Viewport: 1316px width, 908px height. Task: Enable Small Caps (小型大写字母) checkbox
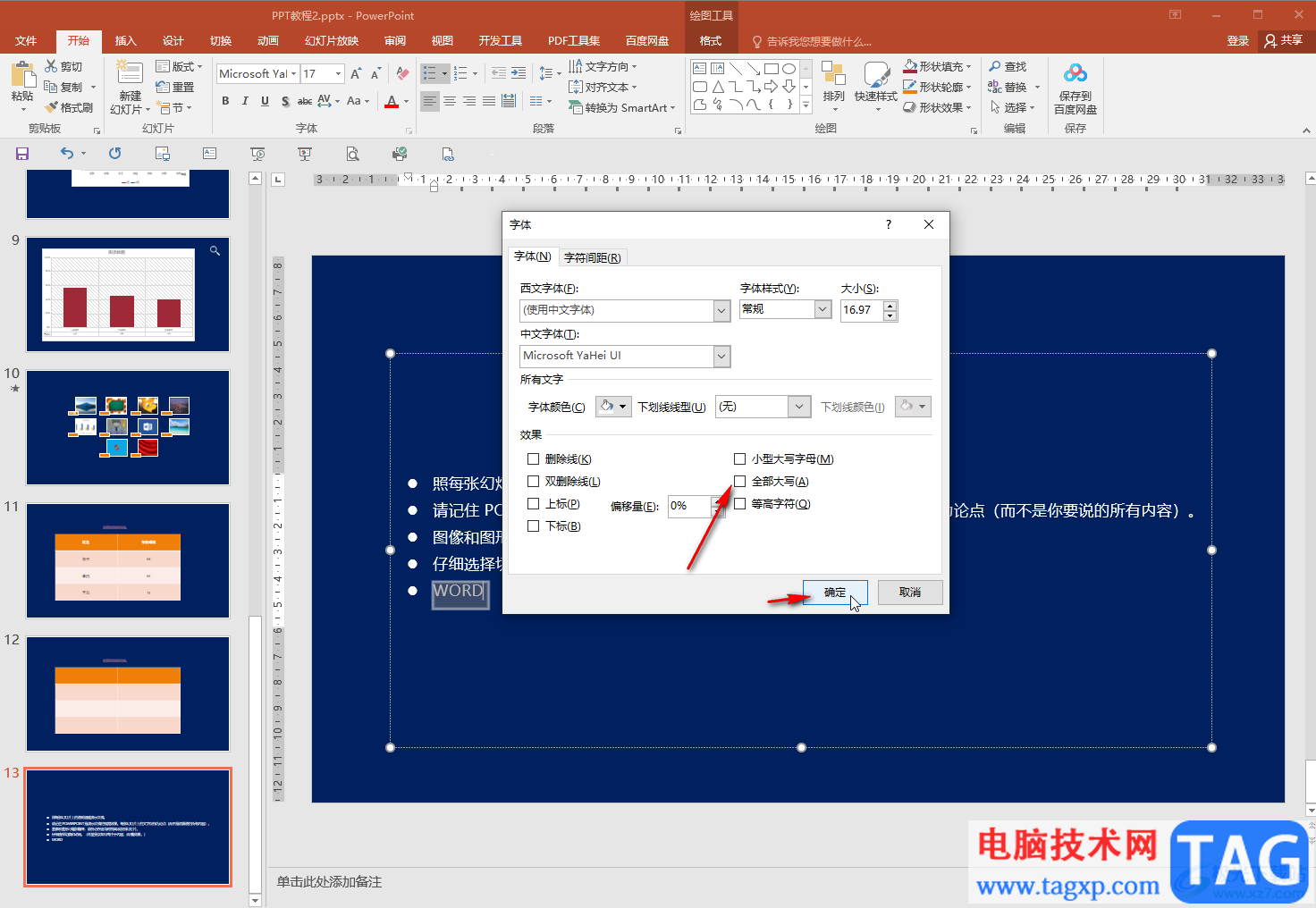pyautogui.click(x=739, y=458)
